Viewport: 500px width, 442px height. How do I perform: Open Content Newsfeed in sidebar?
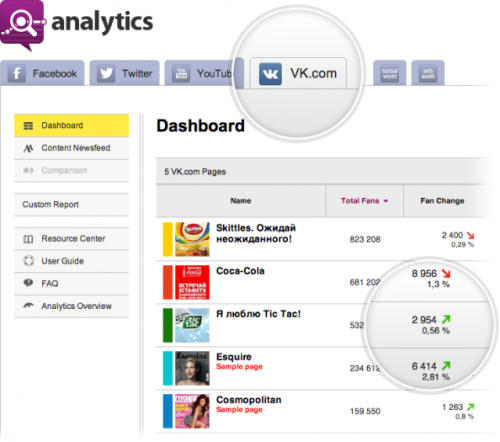point(71,148)
